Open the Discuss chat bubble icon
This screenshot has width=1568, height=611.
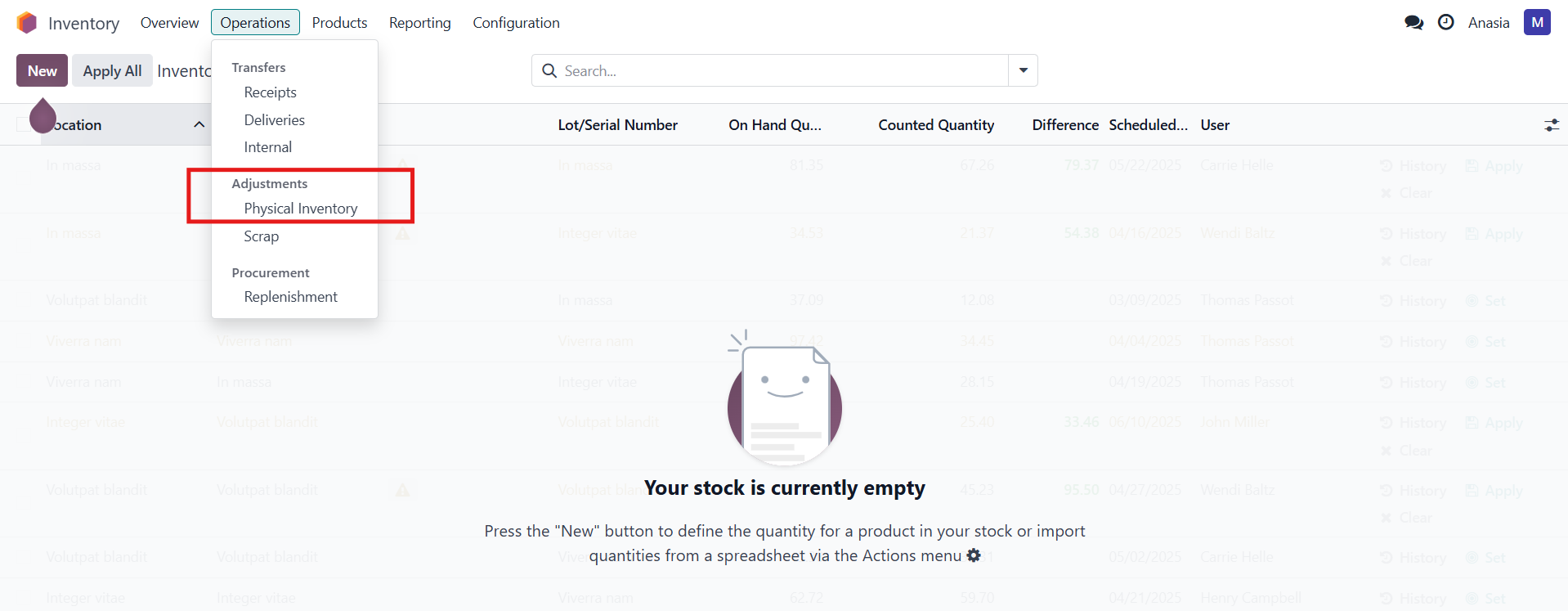(1413, 22)
